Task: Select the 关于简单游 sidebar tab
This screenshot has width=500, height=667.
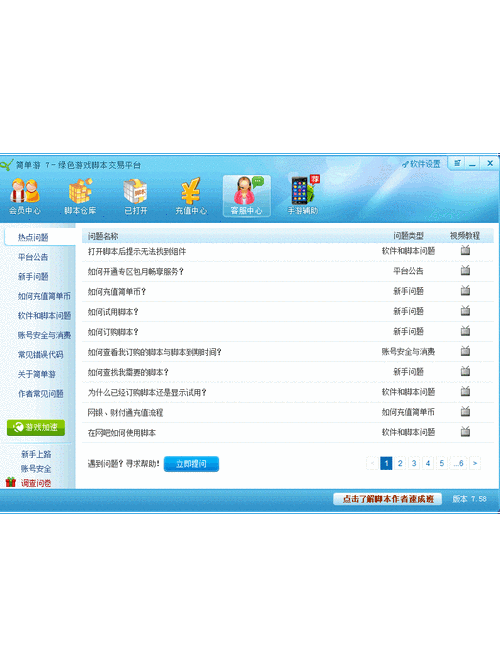Action: pos(37,374)
